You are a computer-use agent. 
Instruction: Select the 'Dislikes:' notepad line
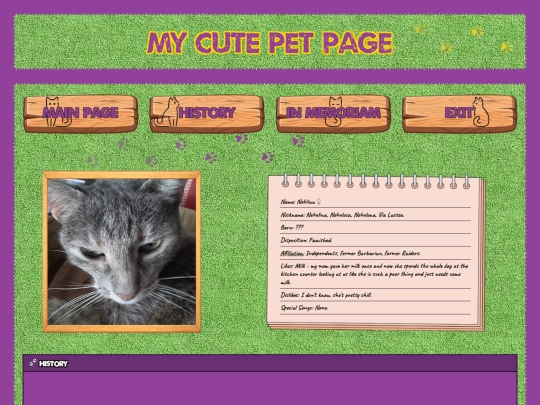(x=326, y=295)
